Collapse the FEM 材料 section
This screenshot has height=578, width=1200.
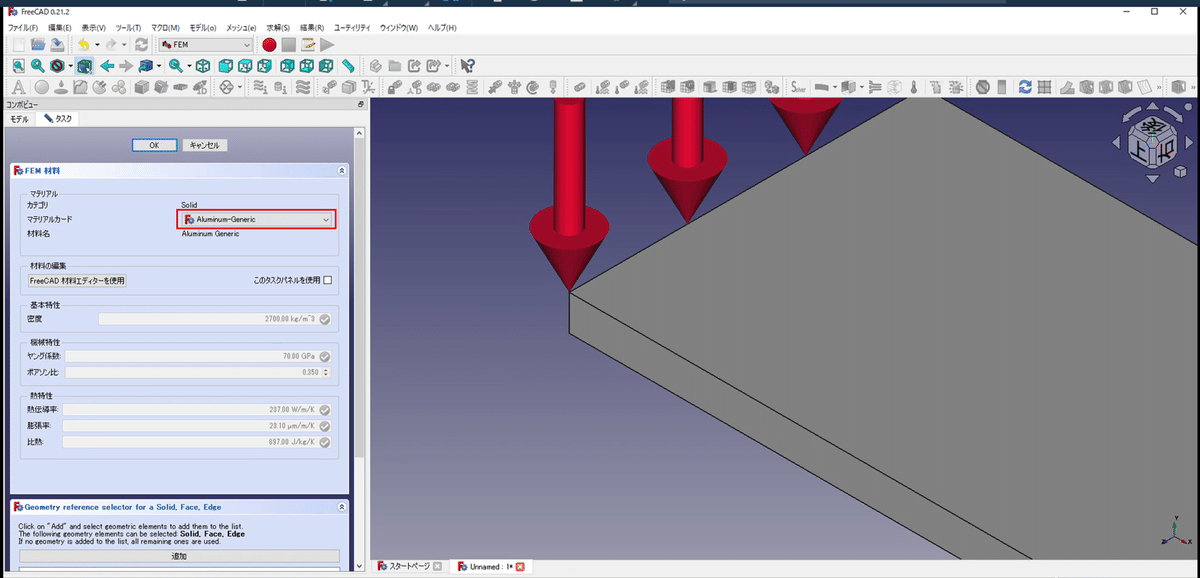[342, 171]
